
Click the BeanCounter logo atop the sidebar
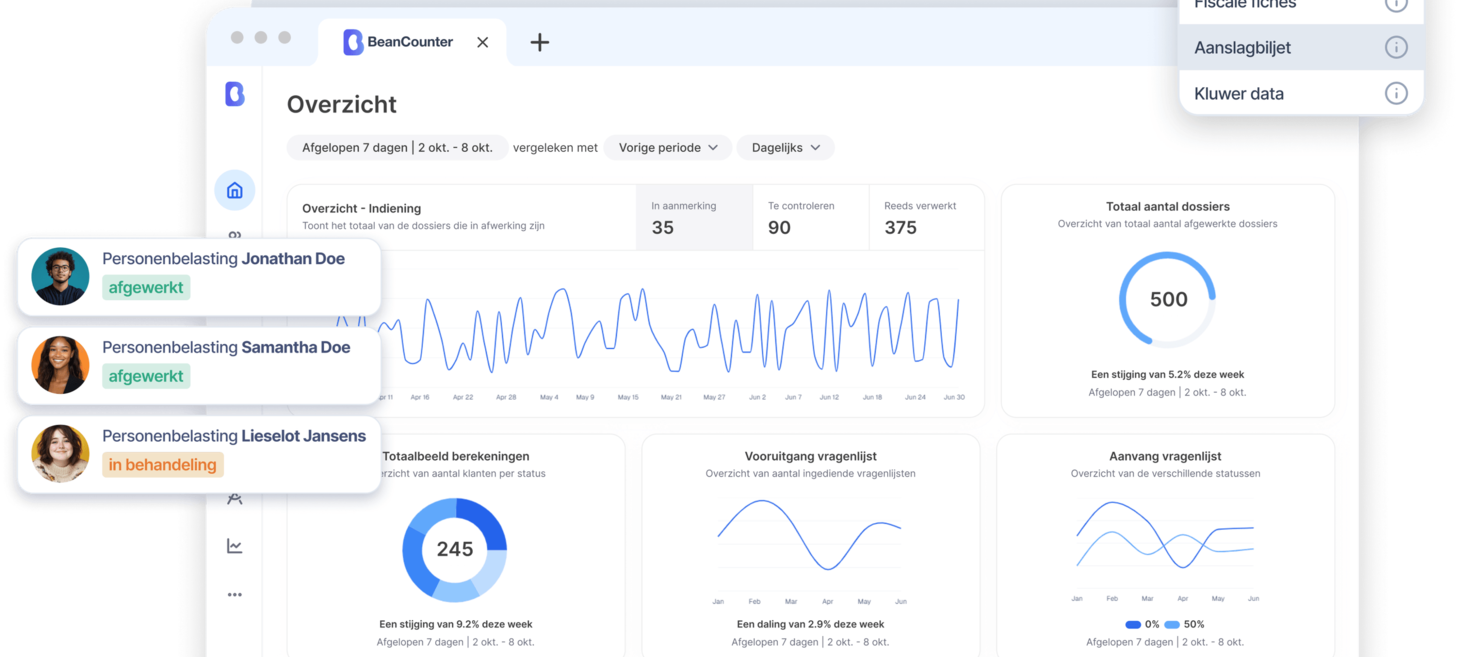click(235, 94)
